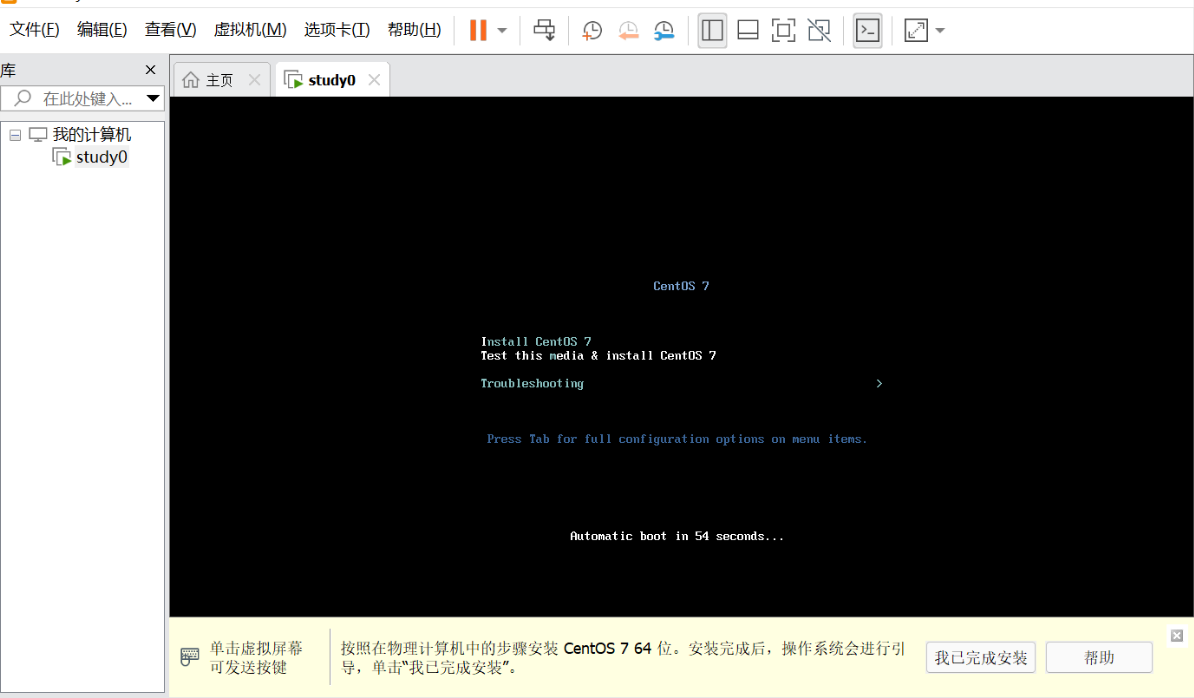Switch to the study0 tab

tap(332, 80)
